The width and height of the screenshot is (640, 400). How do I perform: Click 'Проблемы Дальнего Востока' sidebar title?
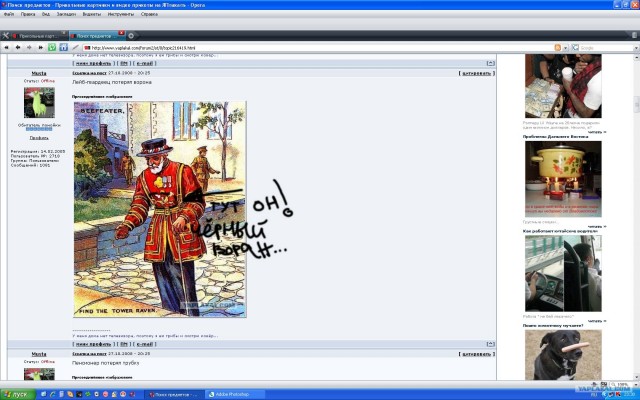[x=554, y=137]
